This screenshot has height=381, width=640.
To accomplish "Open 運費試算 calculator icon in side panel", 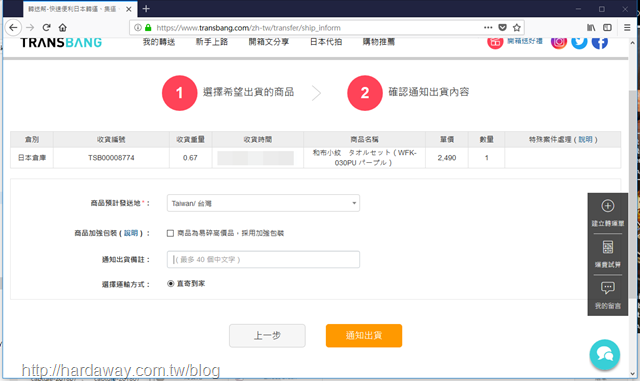I will 608,247.
